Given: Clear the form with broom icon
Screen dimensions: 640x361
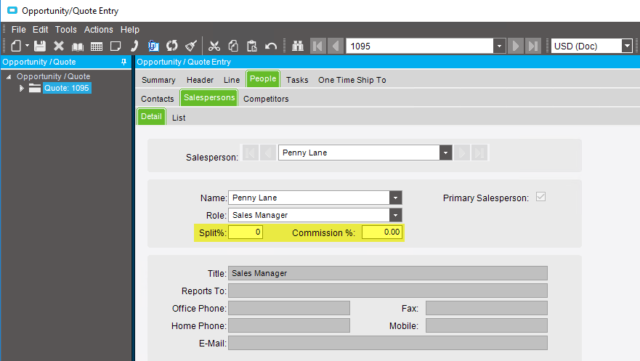Looking at the screenshot, I should (x=191, y=46).
